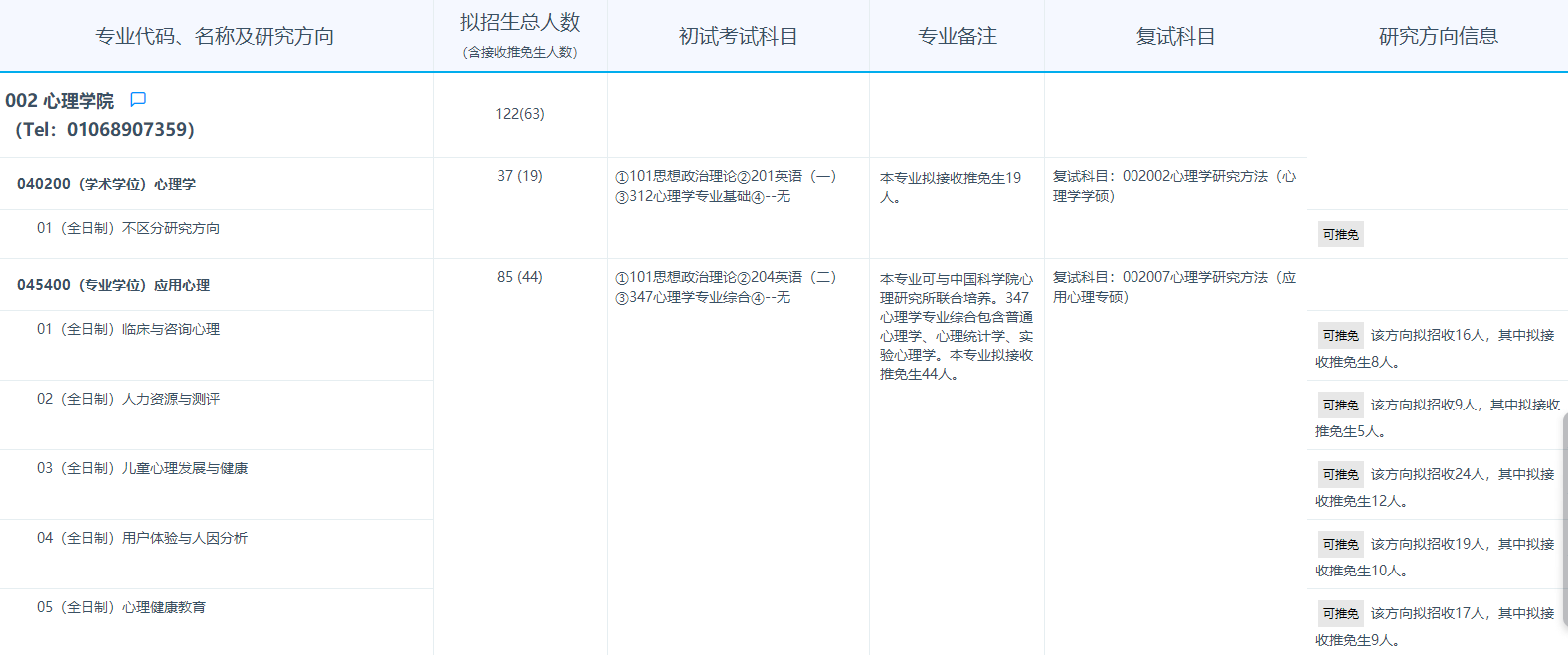Click the comment icon beside 002 心理学院
The width and height of the screenshot is (1568, 655).
click(x=138, y=99)
